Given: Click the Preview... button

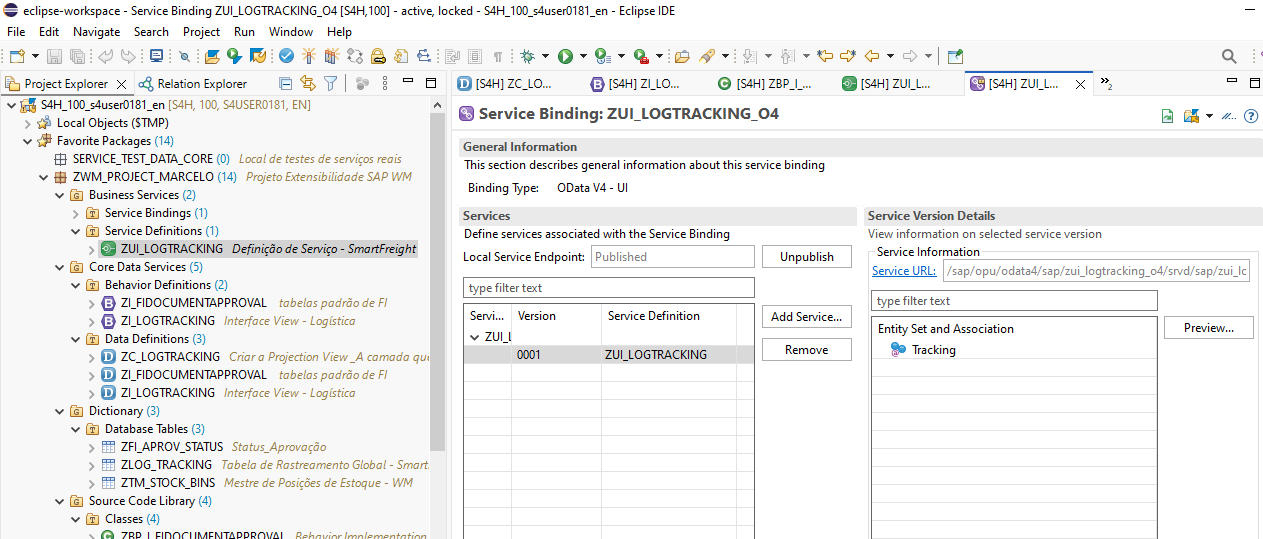Looking at the screenshot, I should [1208, 328].
